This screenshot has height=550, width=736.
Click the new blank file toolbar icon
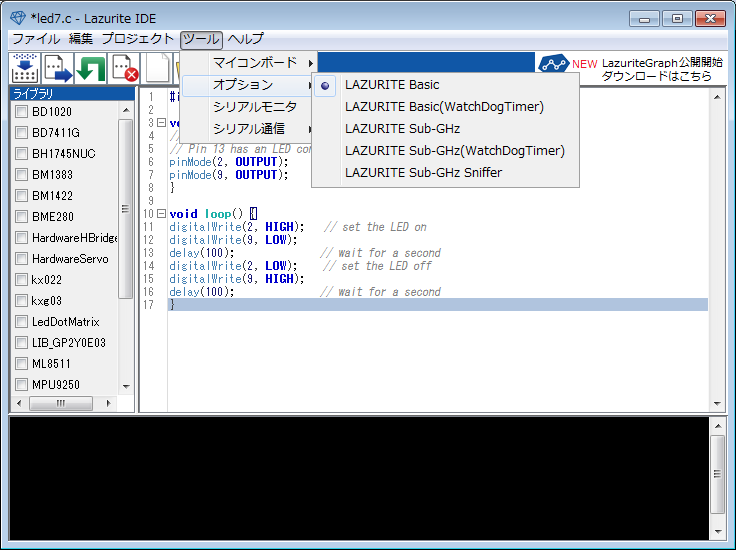coord(157,69)
